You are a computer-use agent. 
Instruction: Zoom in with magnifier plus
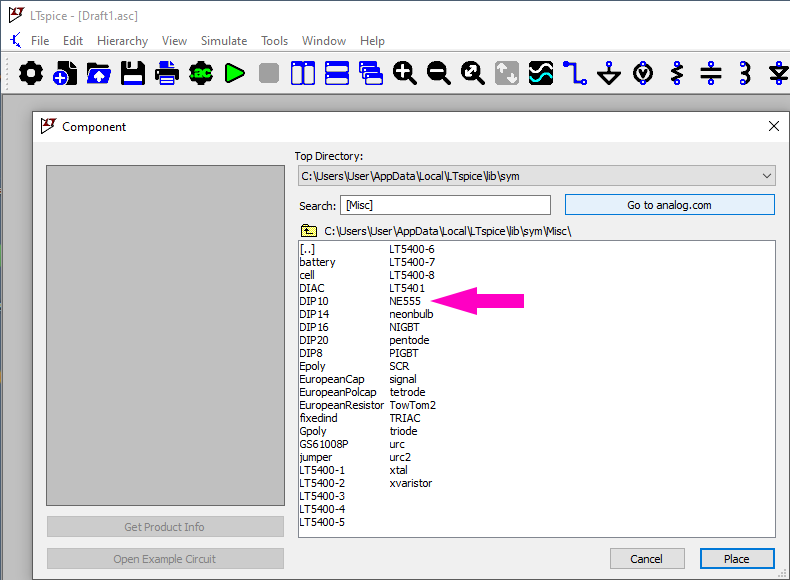[405, 74]
